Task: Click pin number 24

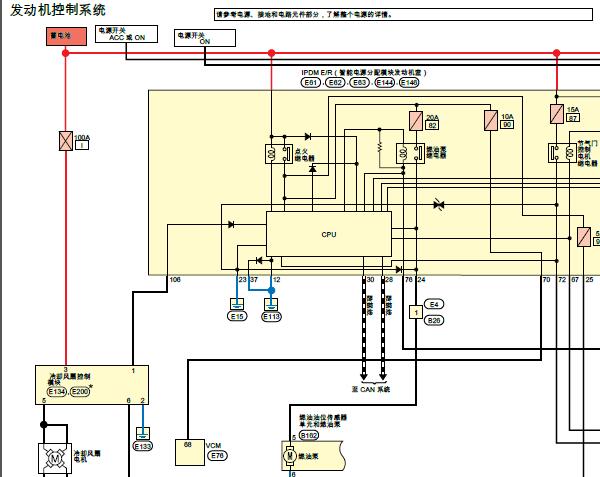Action: pos(421,280)
